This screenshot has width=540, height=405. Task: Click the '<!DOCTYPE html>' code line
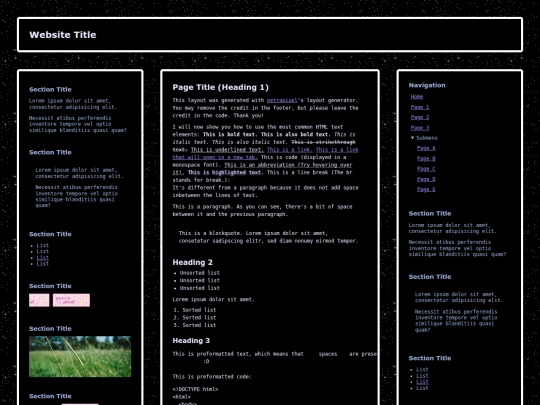tap(195, 389)
